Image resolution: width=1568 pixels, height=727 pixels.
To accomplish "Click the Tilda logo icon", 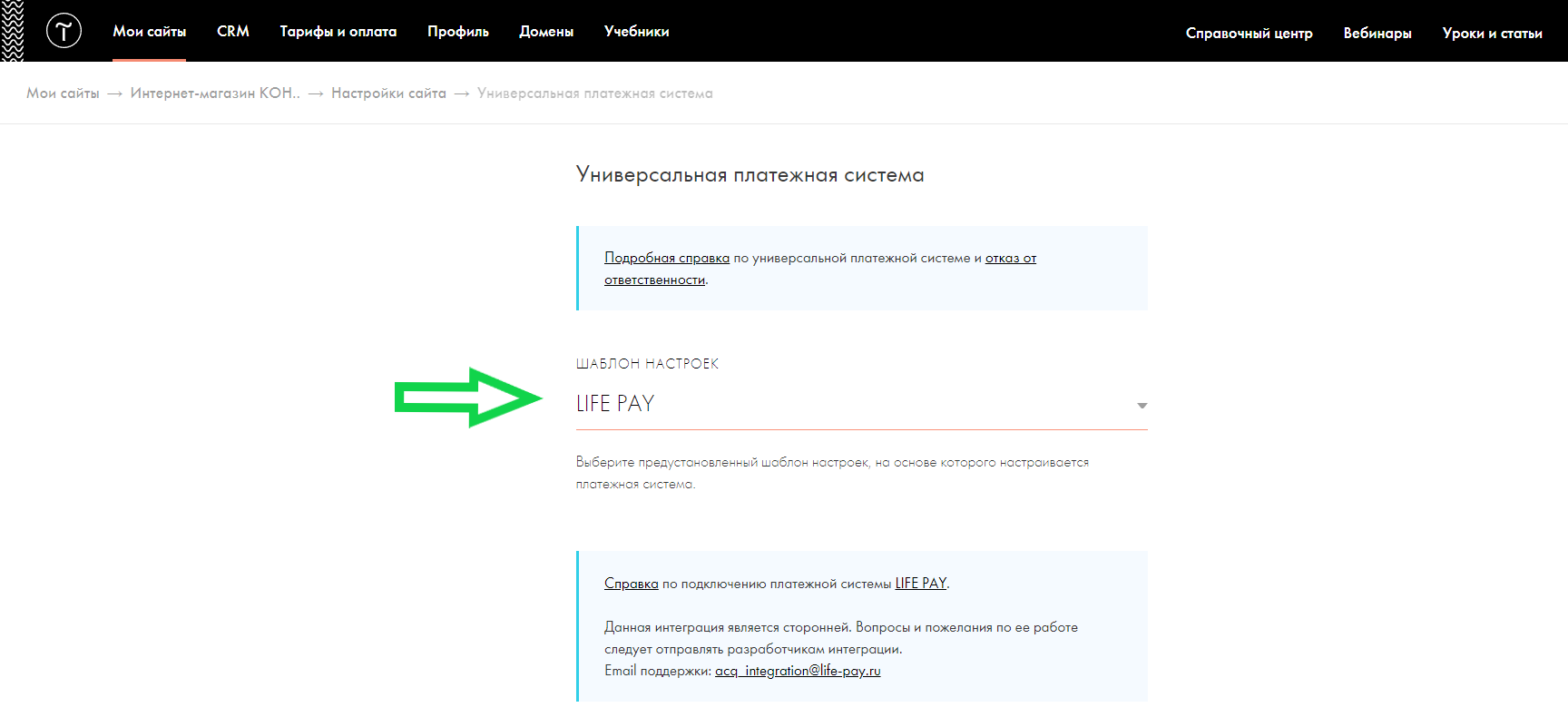I will point(64,31).
